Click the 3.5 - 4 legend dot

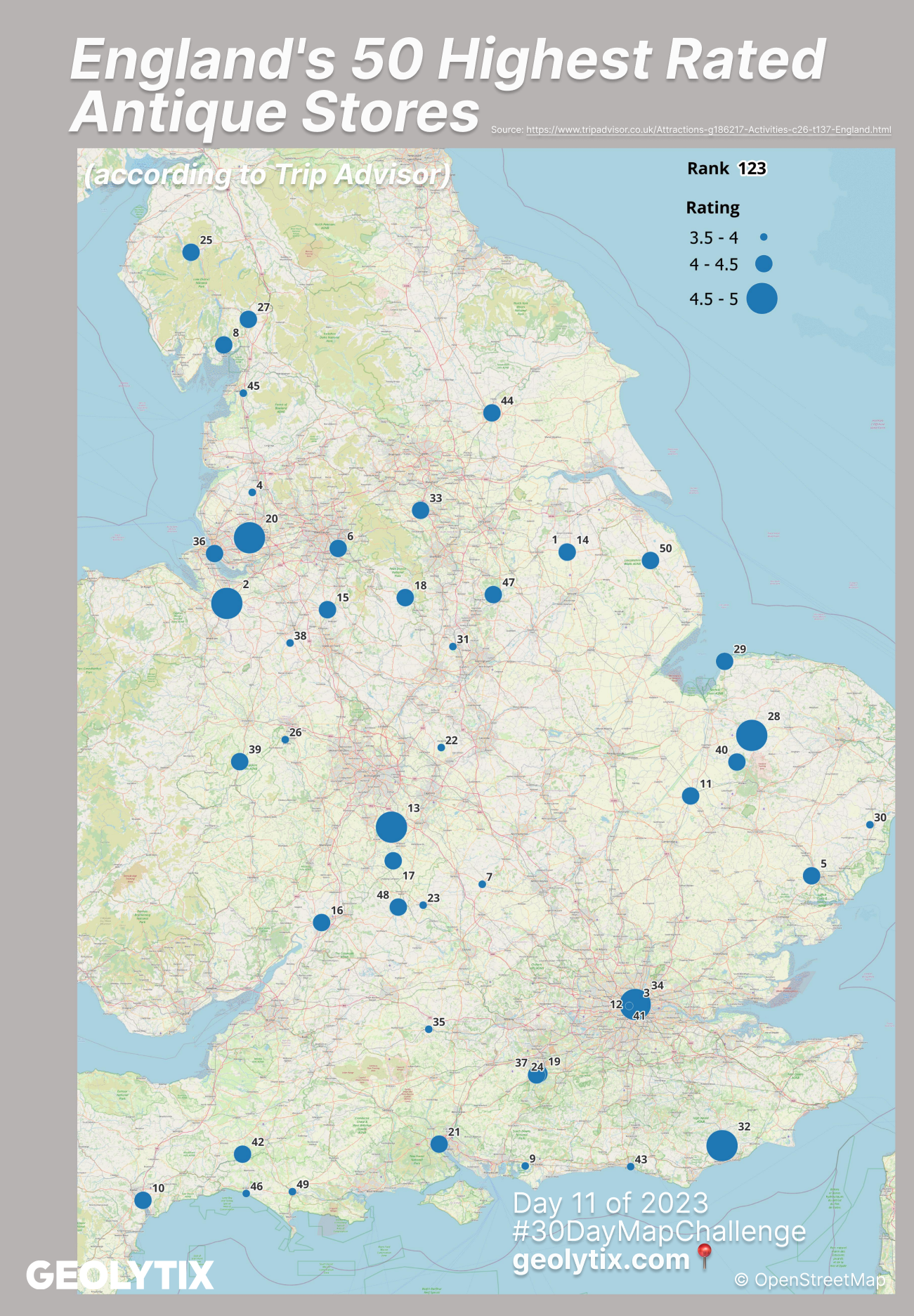click(764, 237)
